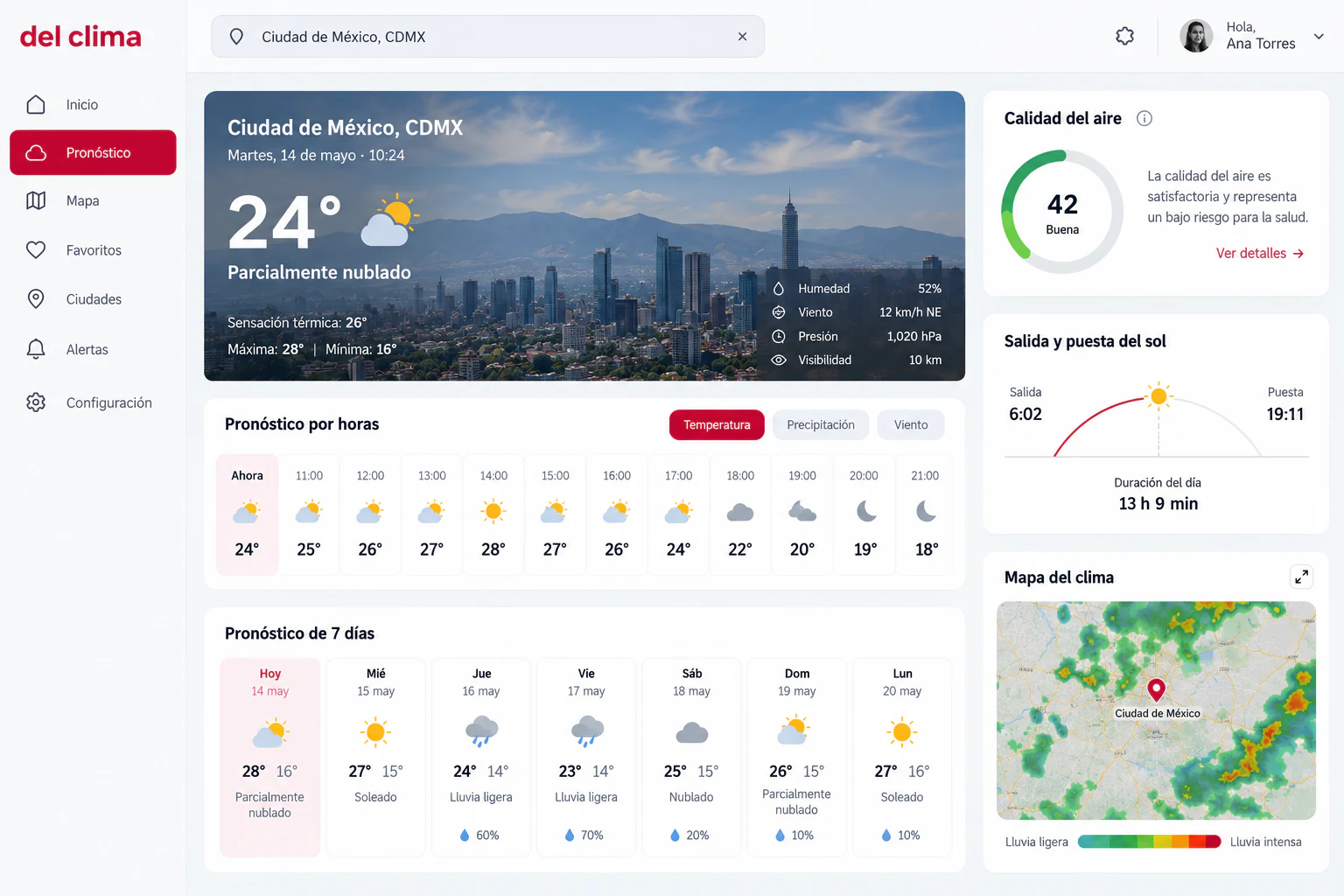Image resolution: width=1344 pixels, height=896 pixels.
Task: Click the current weather partly cloudy icon
Action: 389,220
